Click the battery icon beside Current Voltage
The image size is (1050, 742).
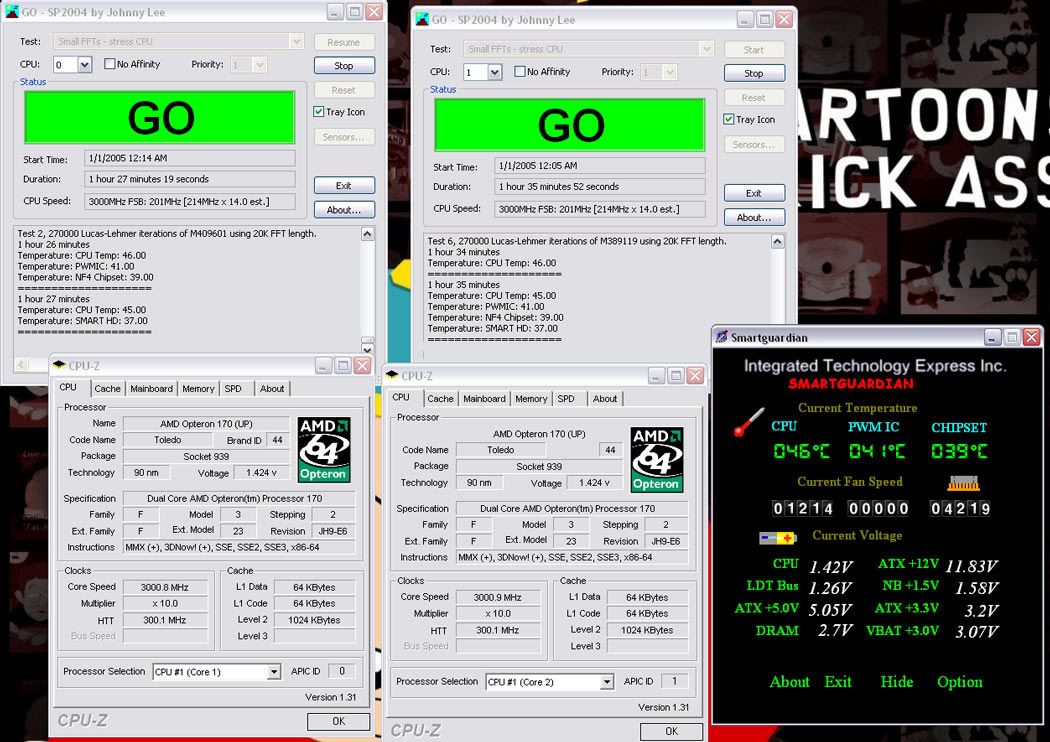click(x=777, y=537)
